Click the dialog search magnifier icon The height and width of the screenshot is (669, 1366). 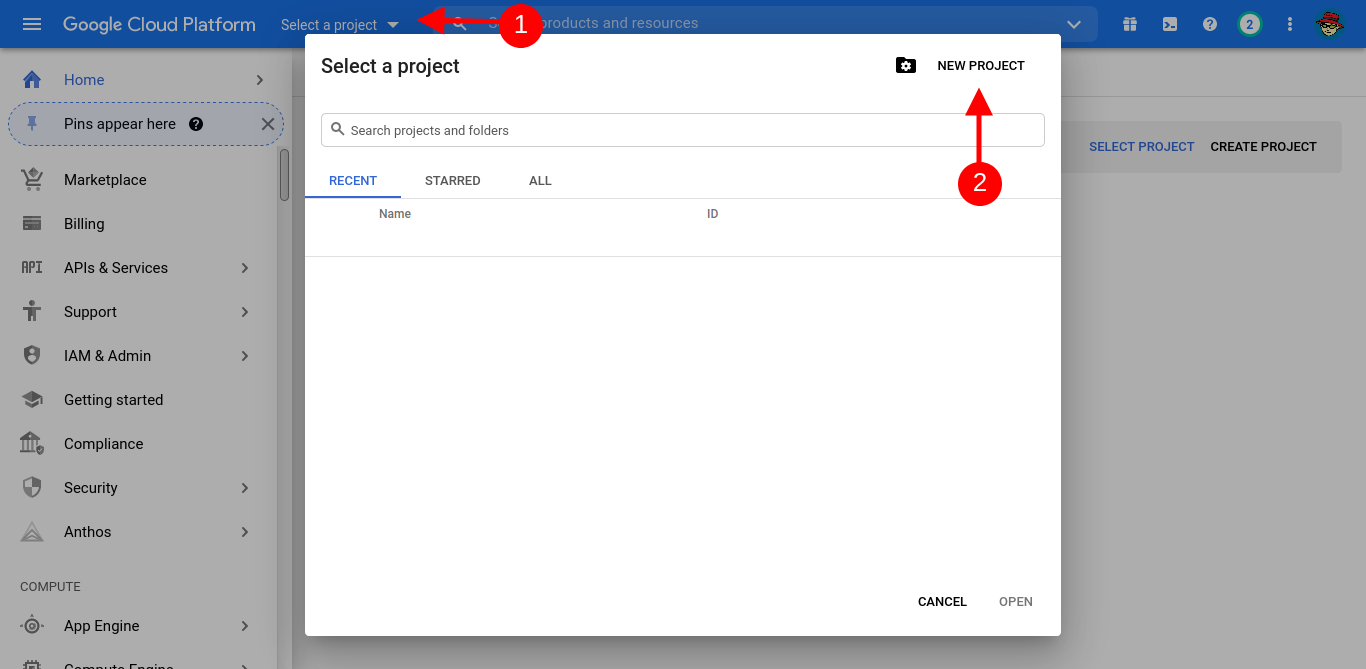(338, 130)
